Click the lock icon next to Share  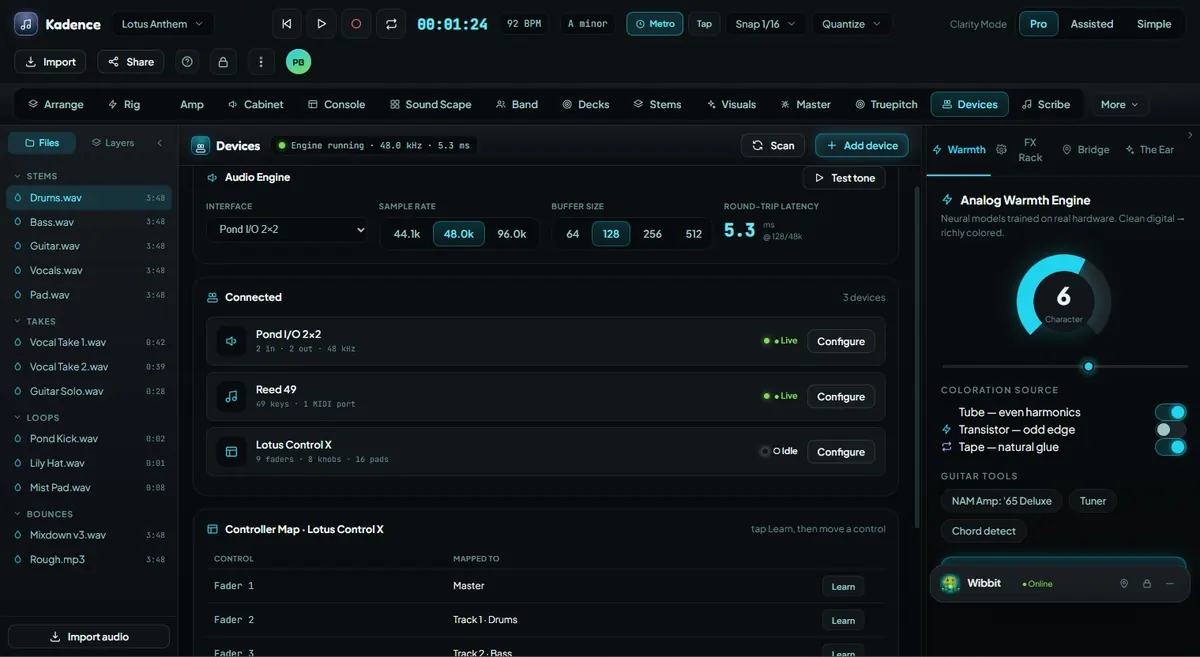(223, 62)
